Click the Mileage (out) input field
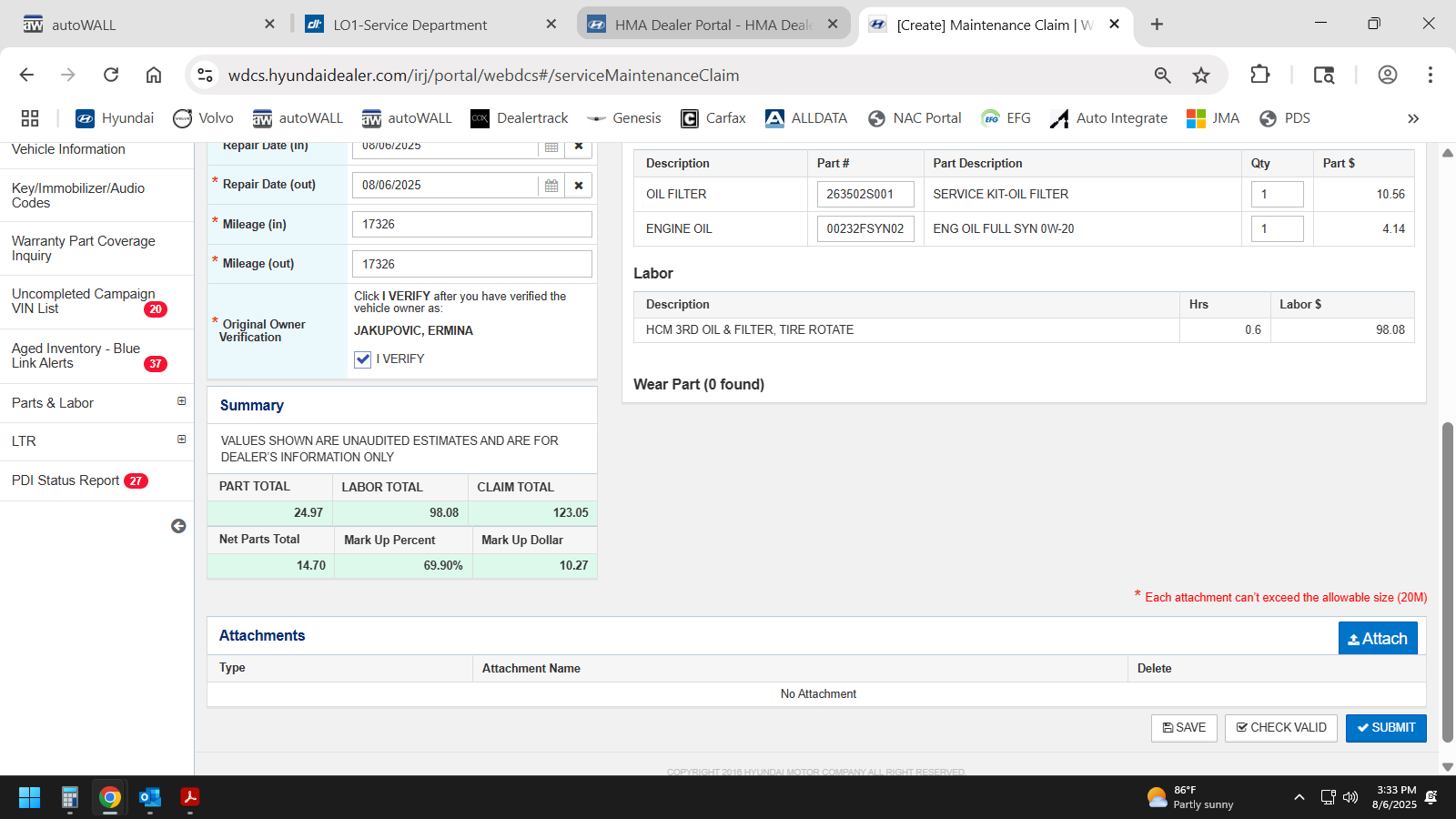 [x=471, y=264]
